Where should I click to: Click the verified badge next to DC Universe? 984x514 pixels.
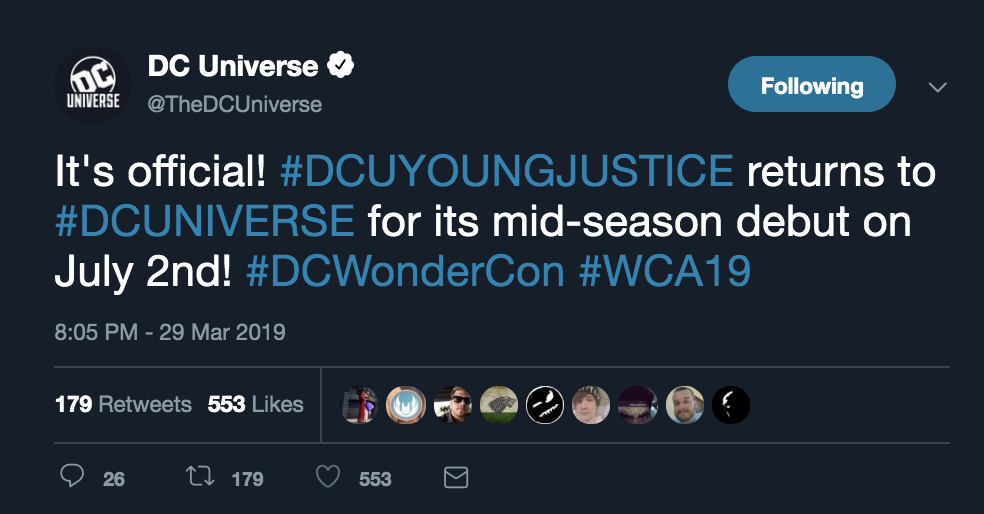point(342,67)
